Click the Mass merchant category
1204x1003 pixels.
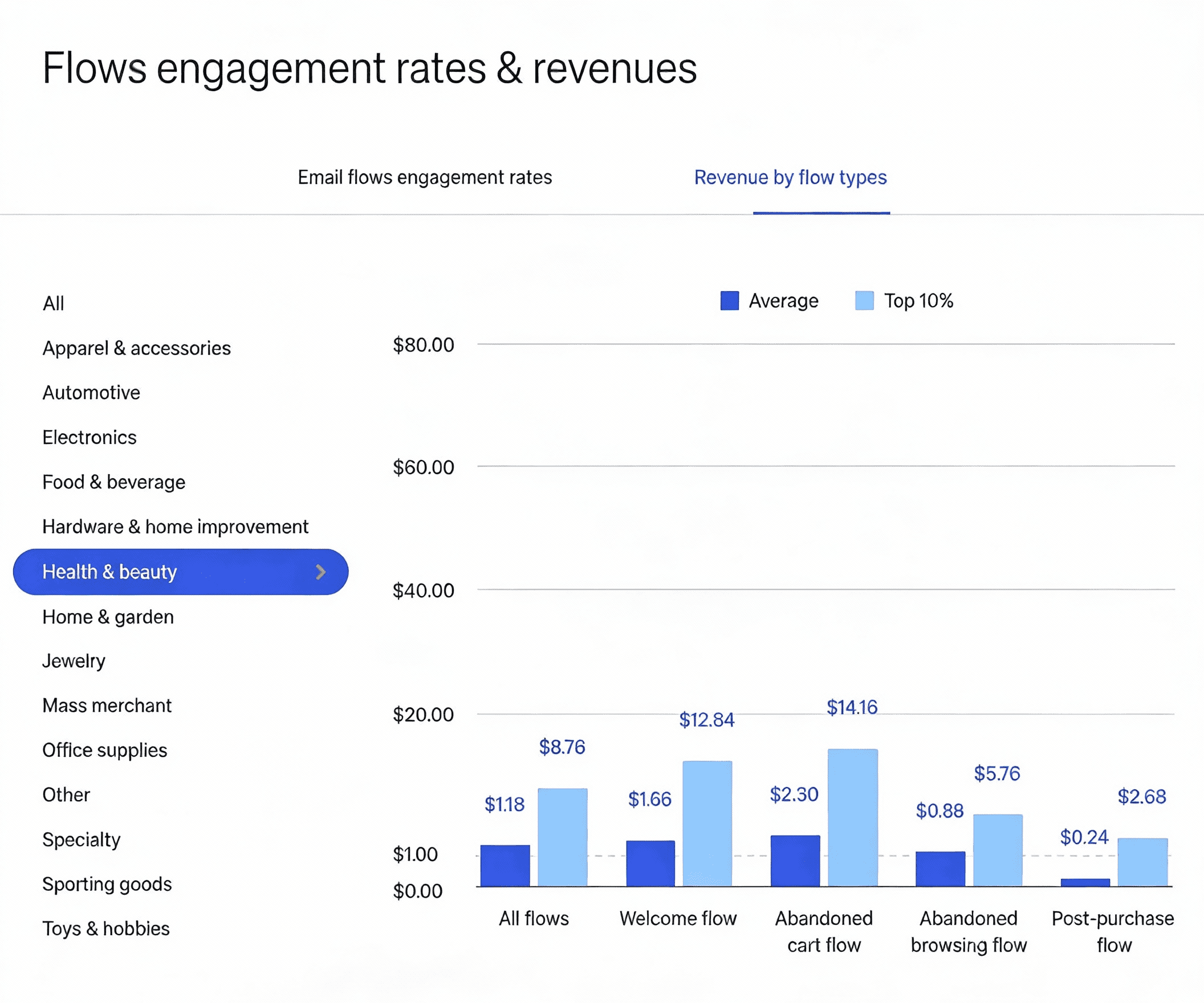[x=107, y=706]
